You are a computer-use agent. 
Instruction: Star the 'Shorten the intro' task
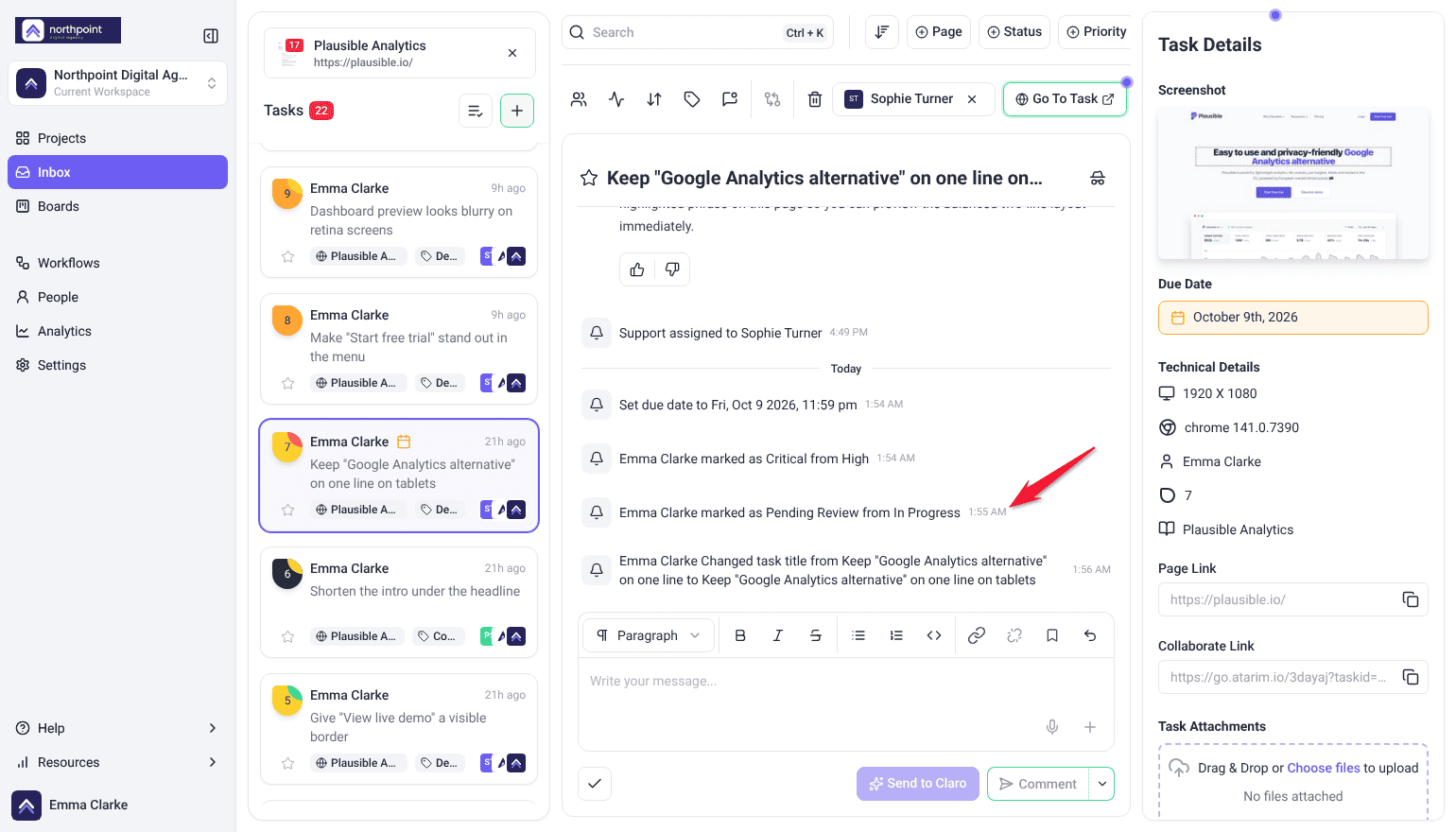pos(288,636)
